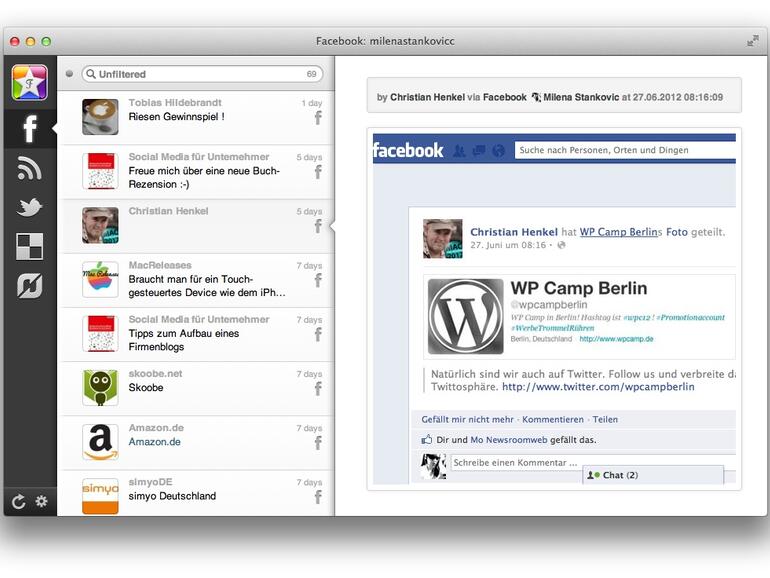Click 'Teilen' link
770x578 pixels.
(605, 419)
